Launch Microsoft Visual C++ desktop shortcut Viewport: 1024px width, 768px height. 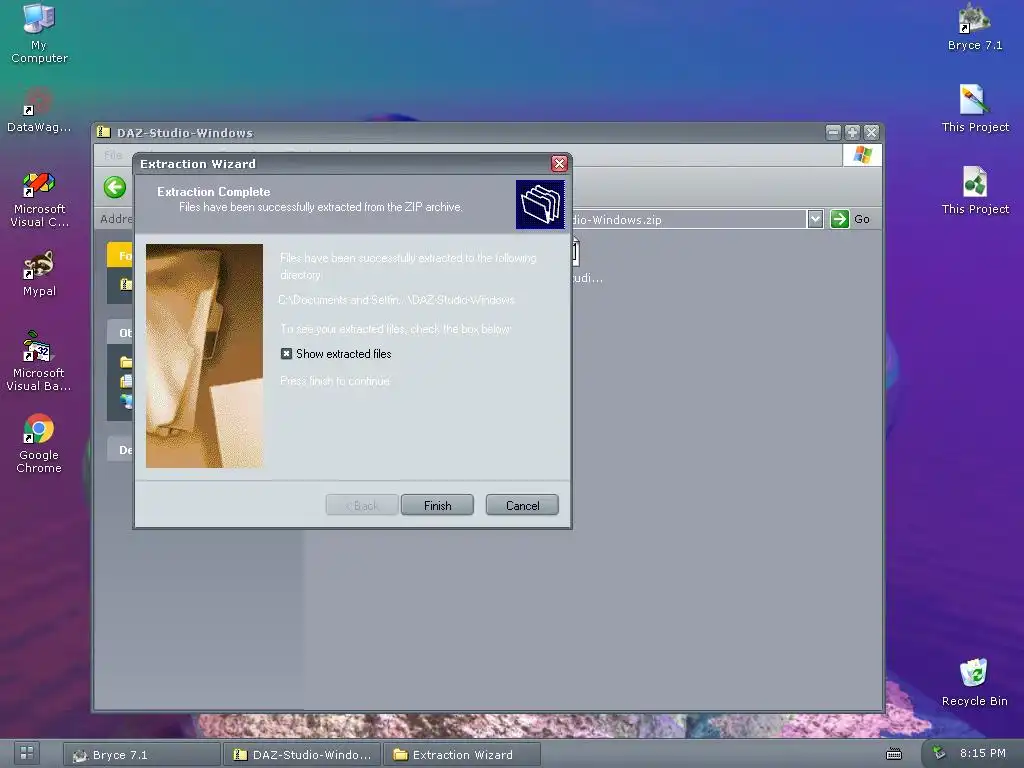[39, 199]
